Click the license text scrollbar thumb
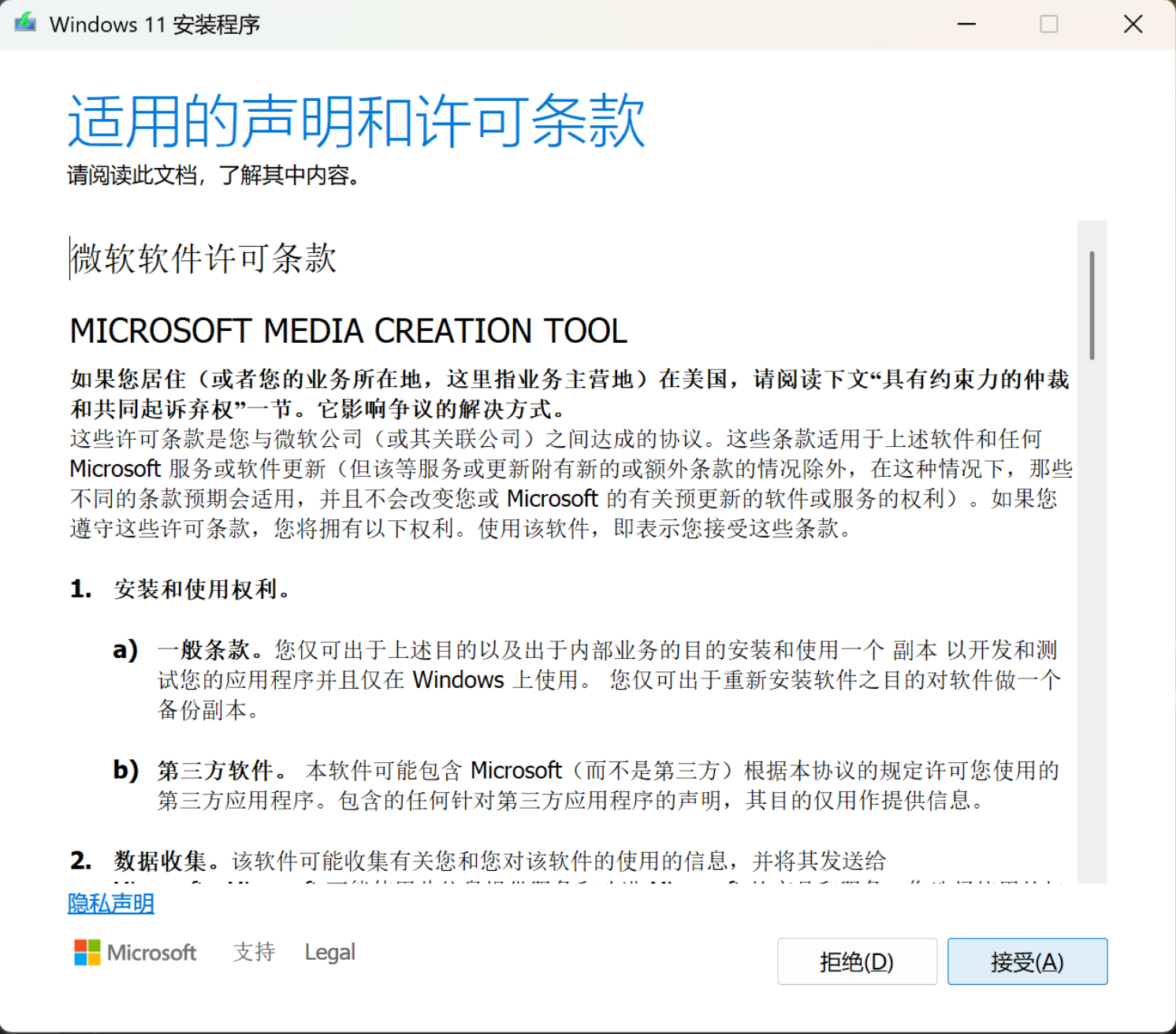 click(1092, 305)
